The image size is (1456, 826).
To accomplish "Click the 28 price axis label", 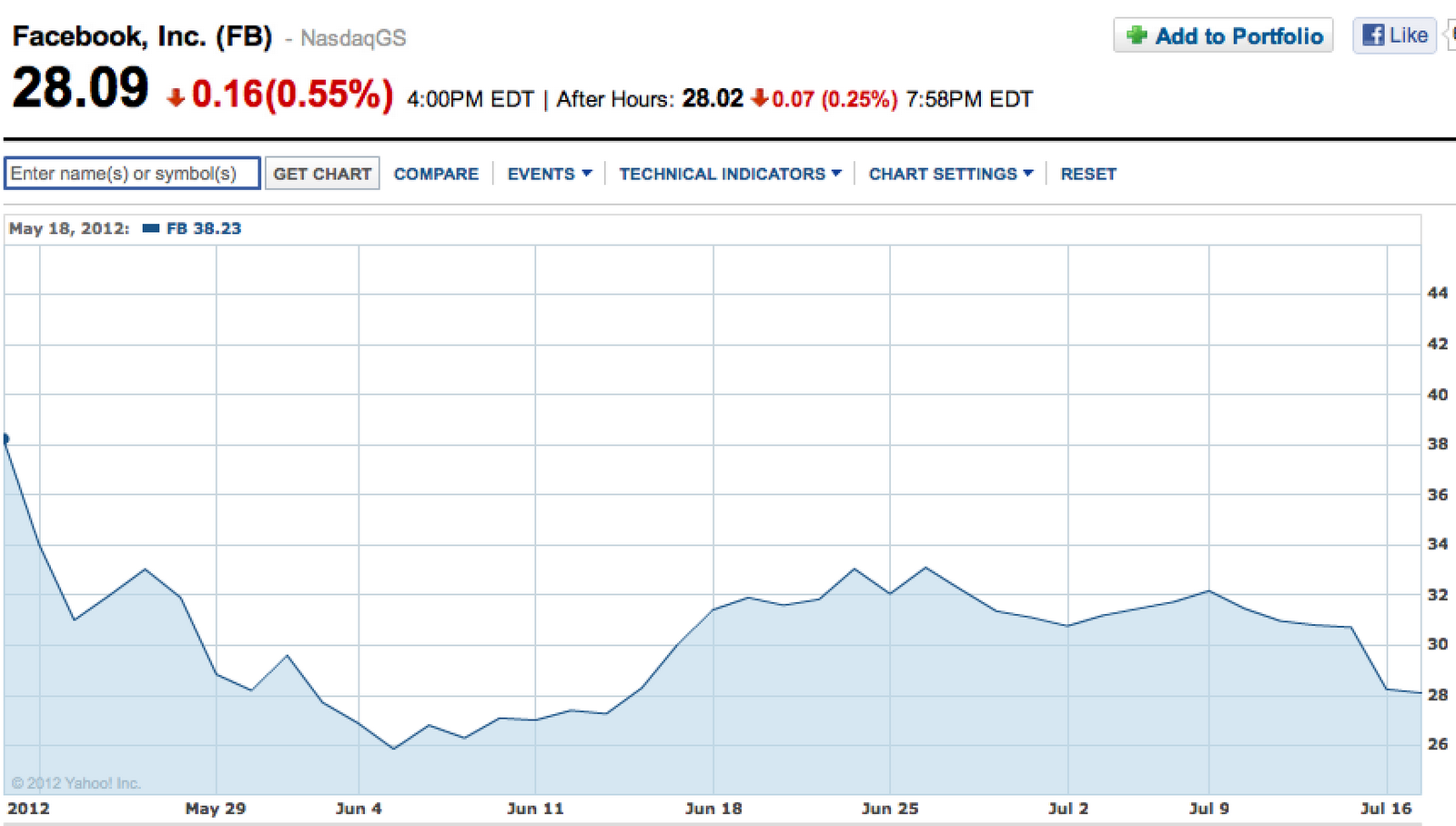I will click(1438, 695).
